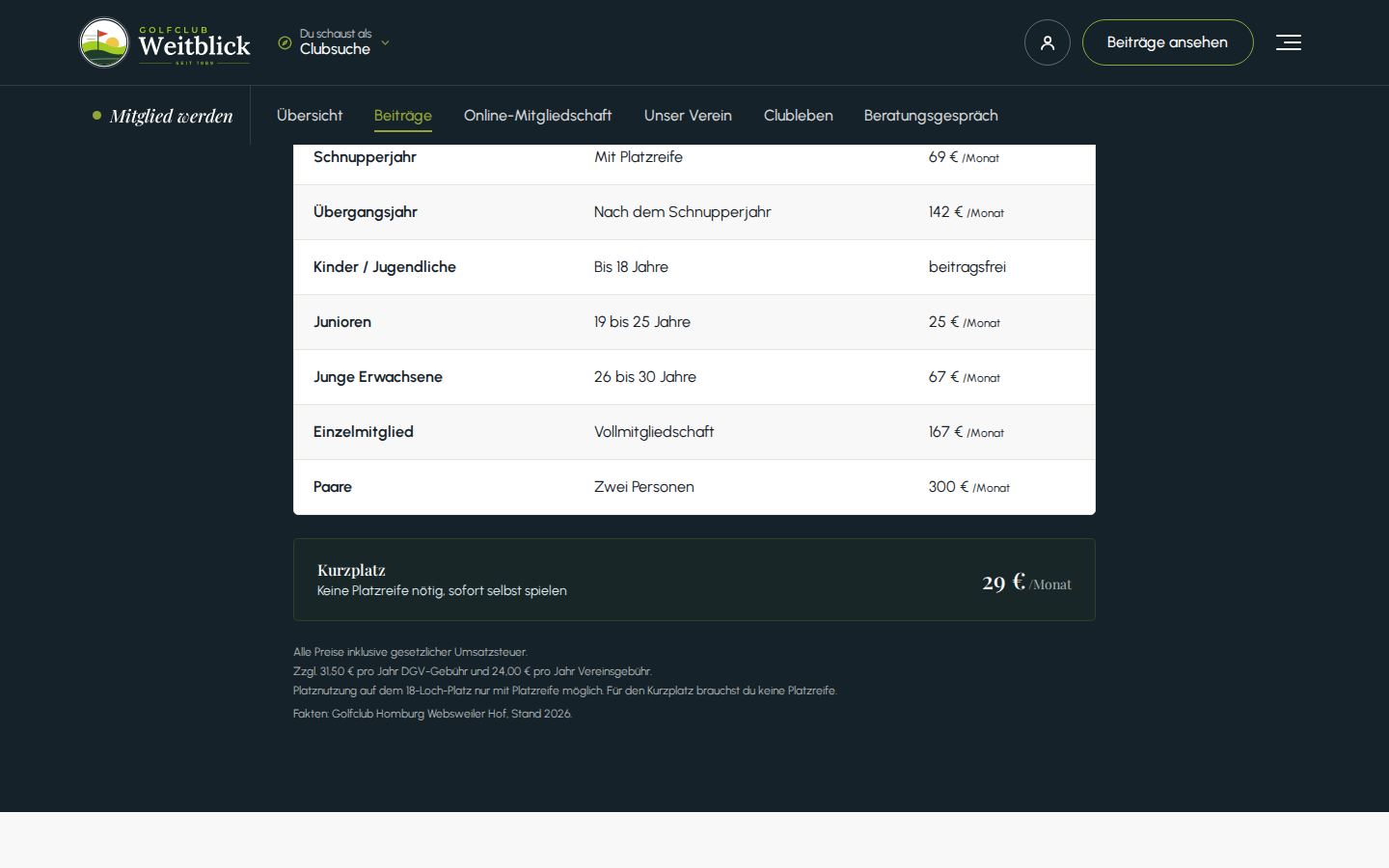This screenshot has height=868, width=1389.
Task: Click the 'Mit Platzreife' cell
Action: click(639, 157)
